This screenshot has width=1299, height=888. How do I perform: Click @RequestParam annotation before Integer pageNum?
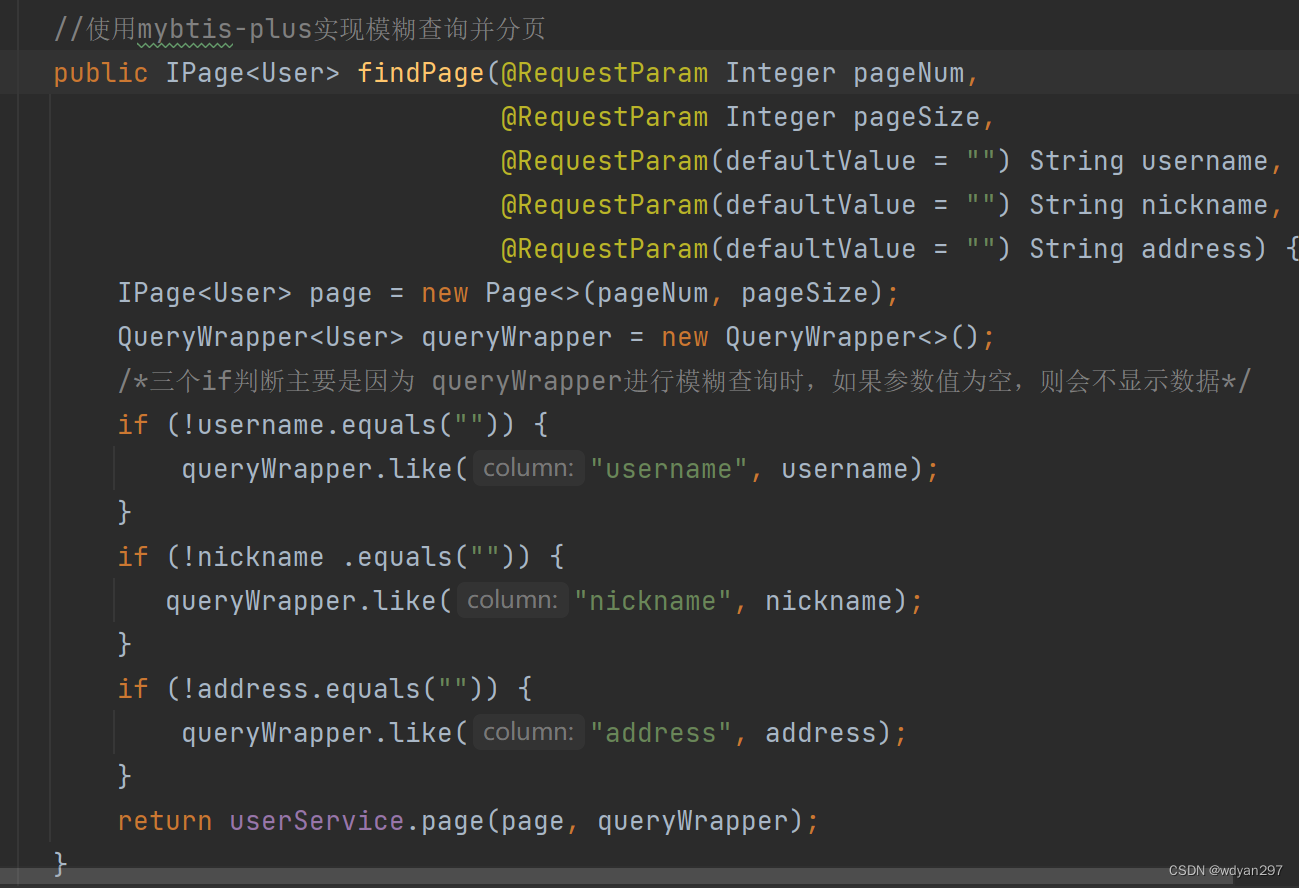tap(605, 73)
